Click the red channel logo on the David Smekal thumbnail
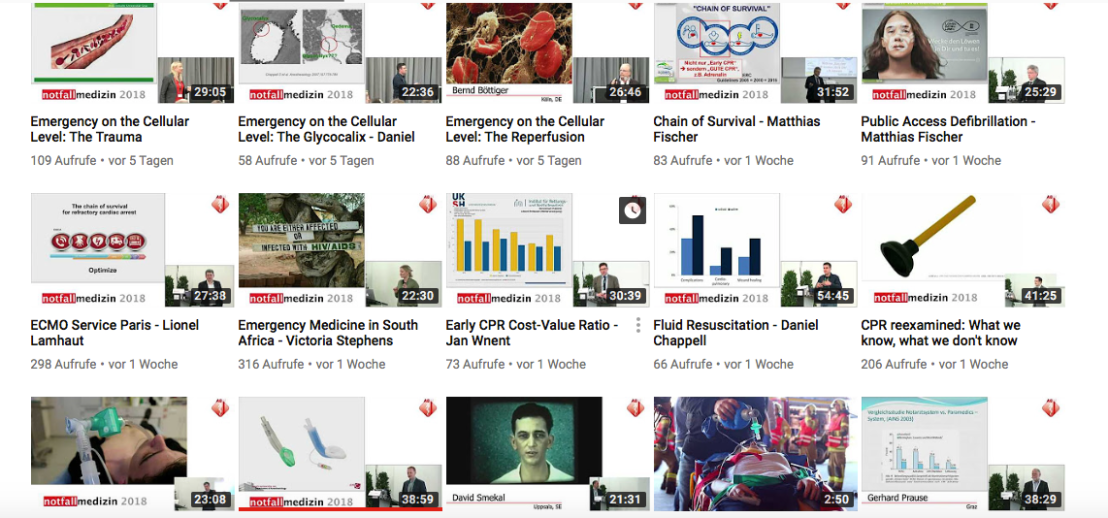 tap(635, 408)
